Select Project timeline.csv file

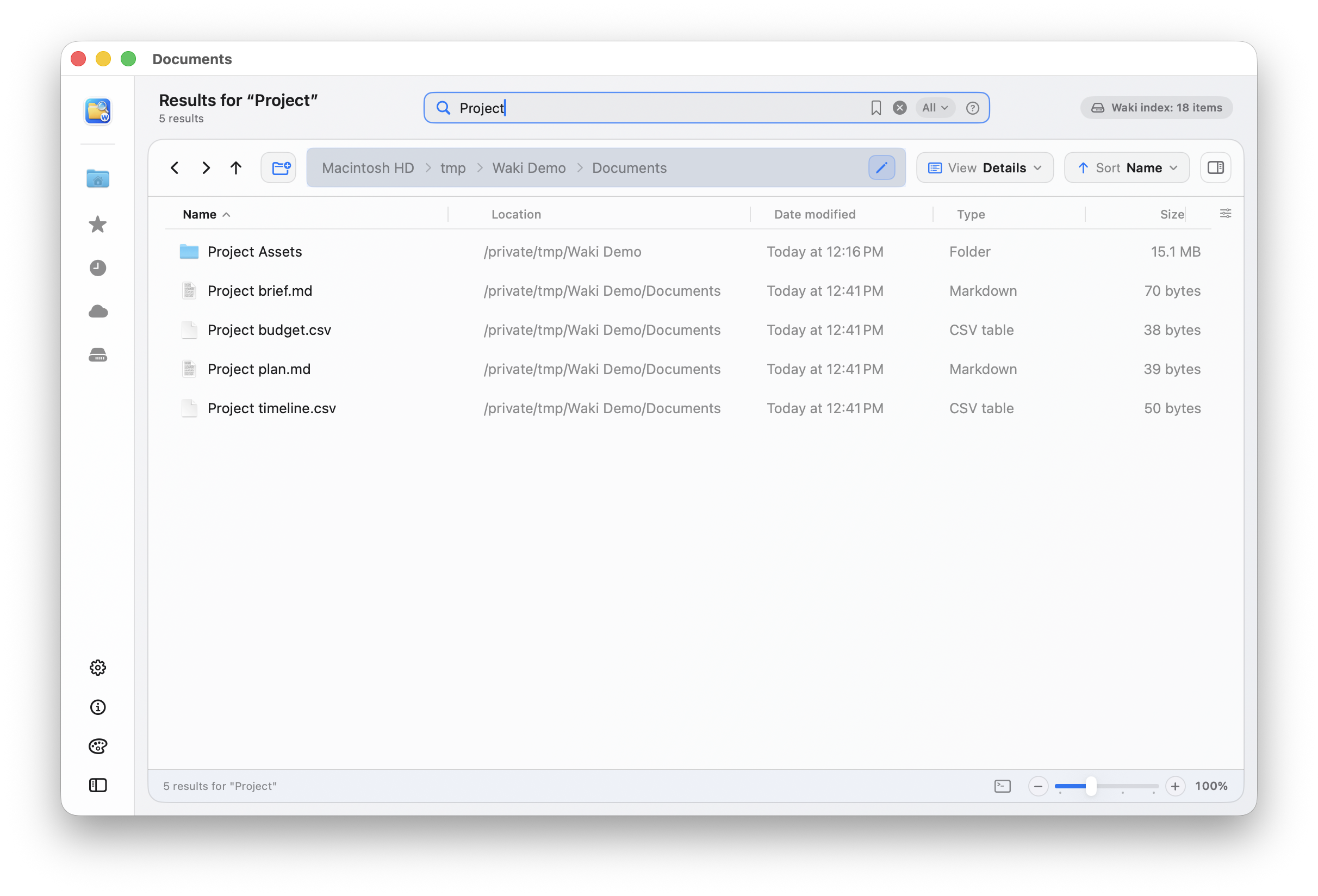[688, 408]
